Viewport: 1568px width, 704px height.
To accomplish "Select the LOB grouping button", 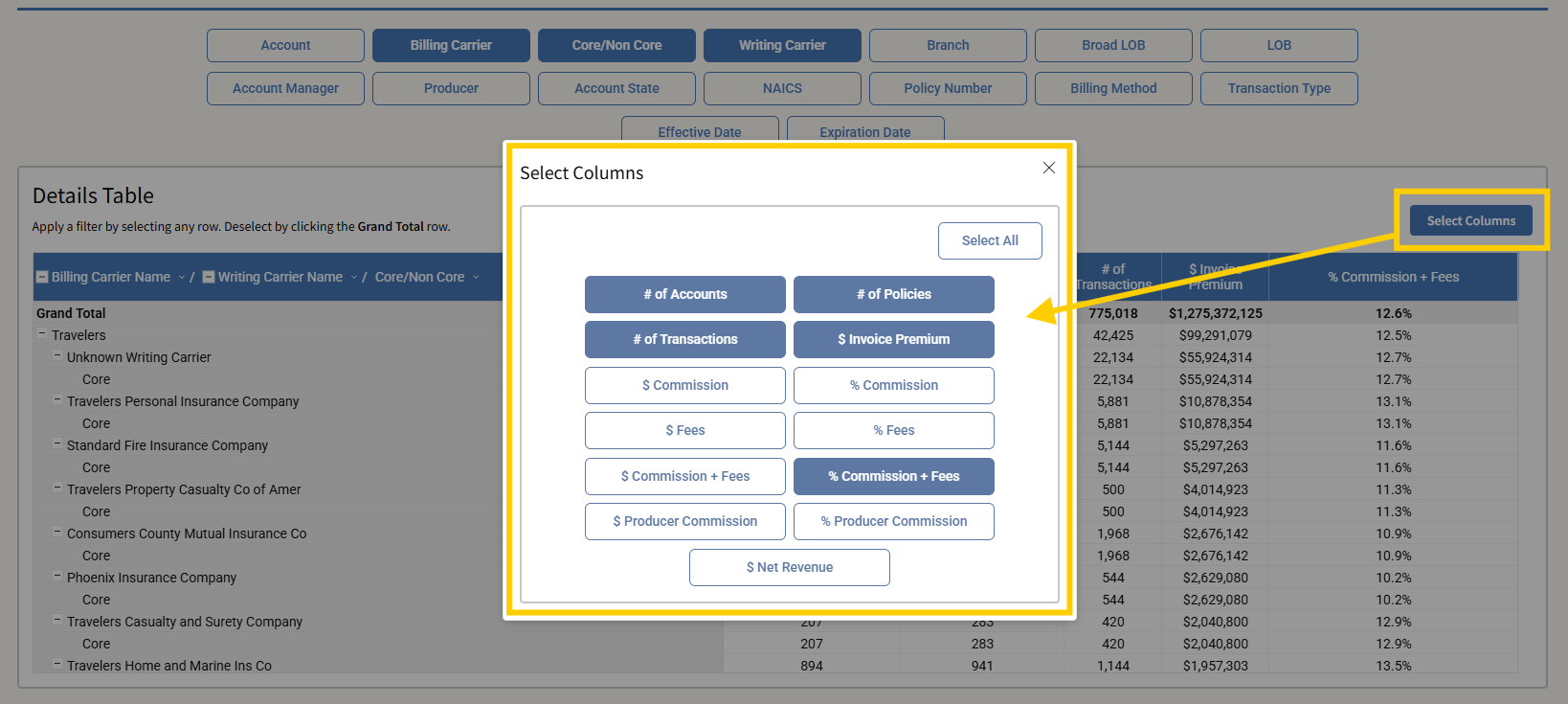I will pos(1279,45).
